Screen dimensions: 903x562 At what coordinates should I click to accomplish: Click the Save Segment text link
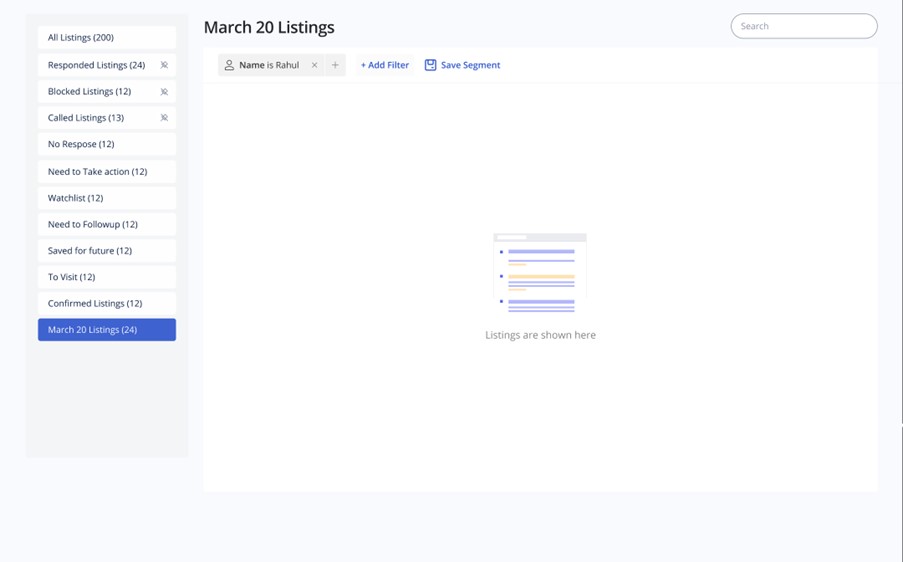point(470,65)
